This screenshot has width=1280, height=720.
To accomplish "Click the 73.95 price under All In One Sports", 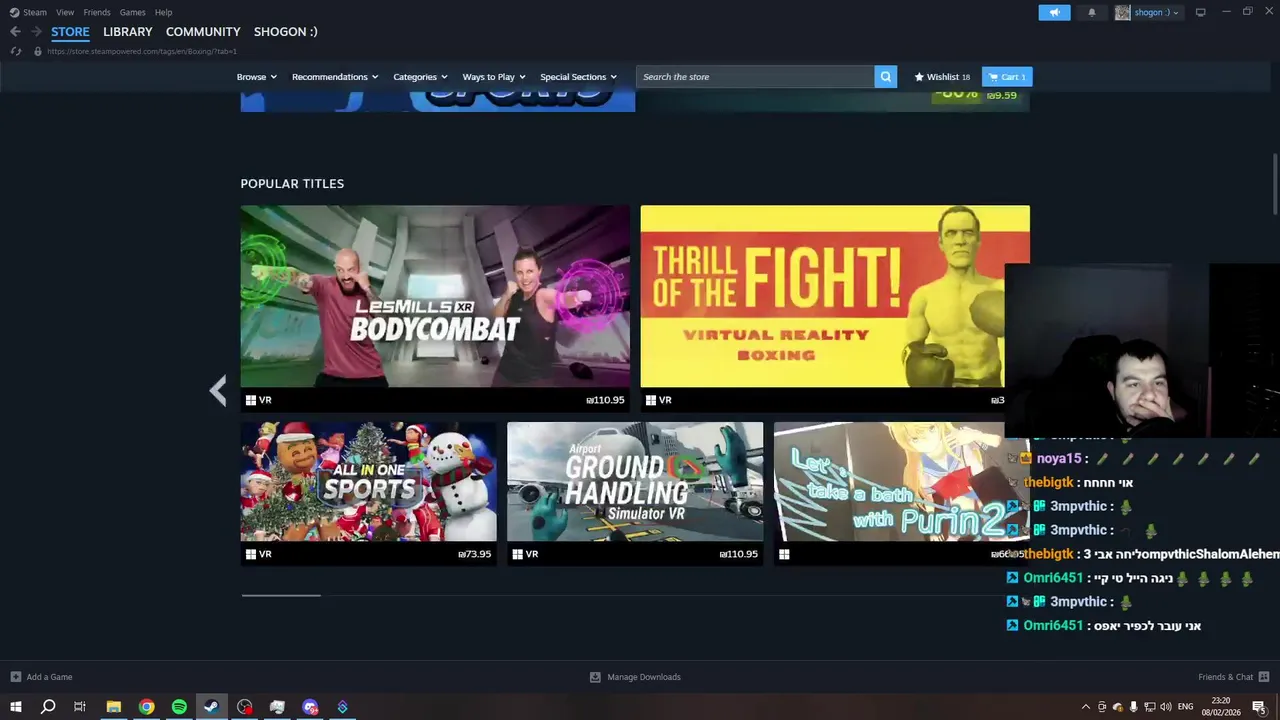I will 475,554.
